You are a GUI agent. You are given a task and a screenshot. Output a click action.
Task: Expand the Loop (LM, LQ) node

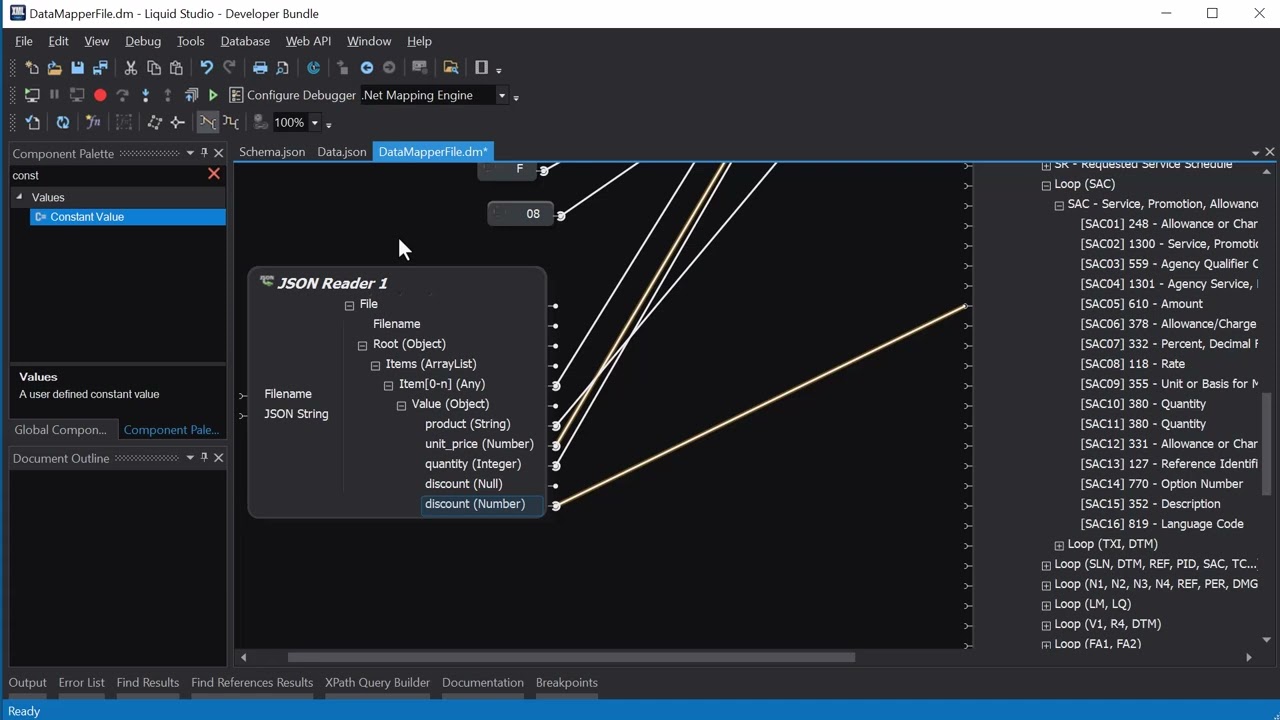[x=1046, y=605]
